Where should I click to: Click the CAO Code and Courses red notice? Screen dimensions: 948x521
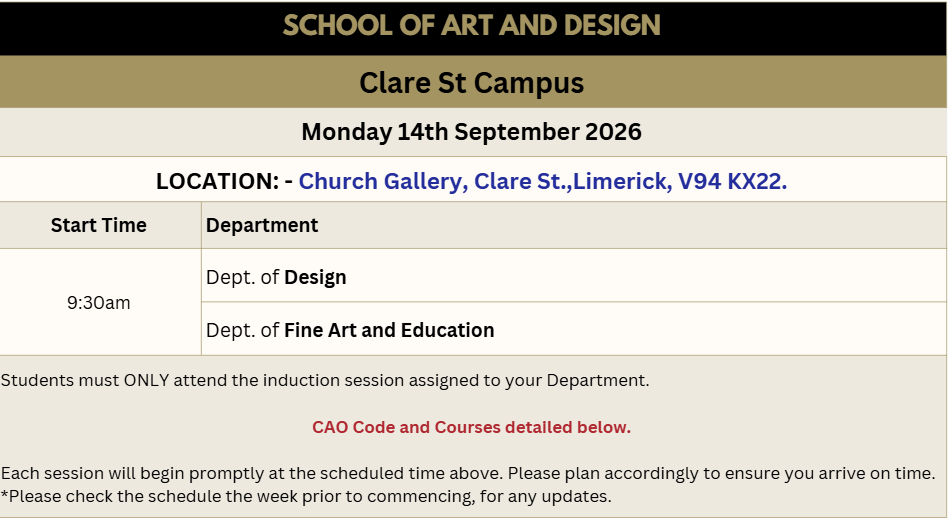click(472, 427)
